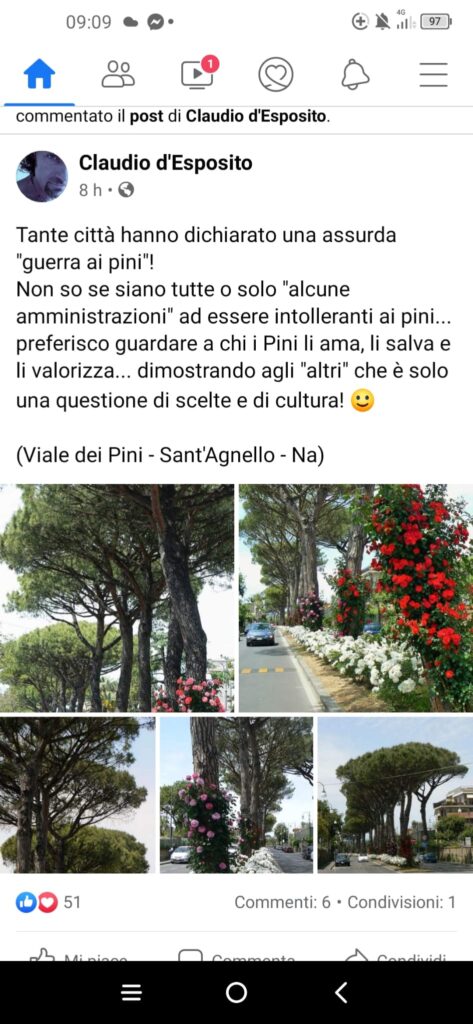Tap the Android home circle button
Image resolution: width=473 pixels, height=1024 pixels.
coord(236,993)
